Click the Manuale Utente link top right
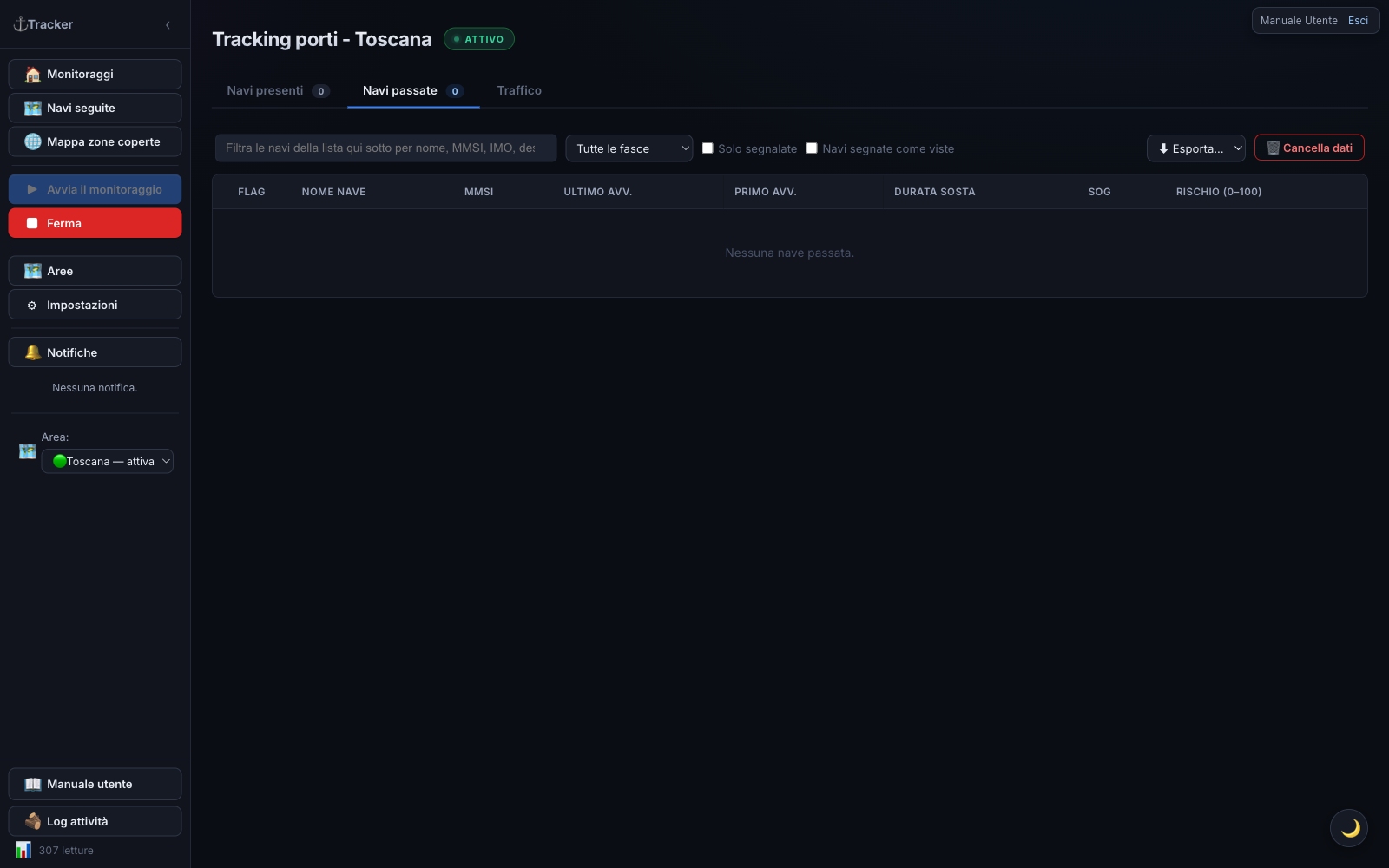The width and height of the screenshot is (1389, 868). pyautogui.click(x=1299, y=21)
